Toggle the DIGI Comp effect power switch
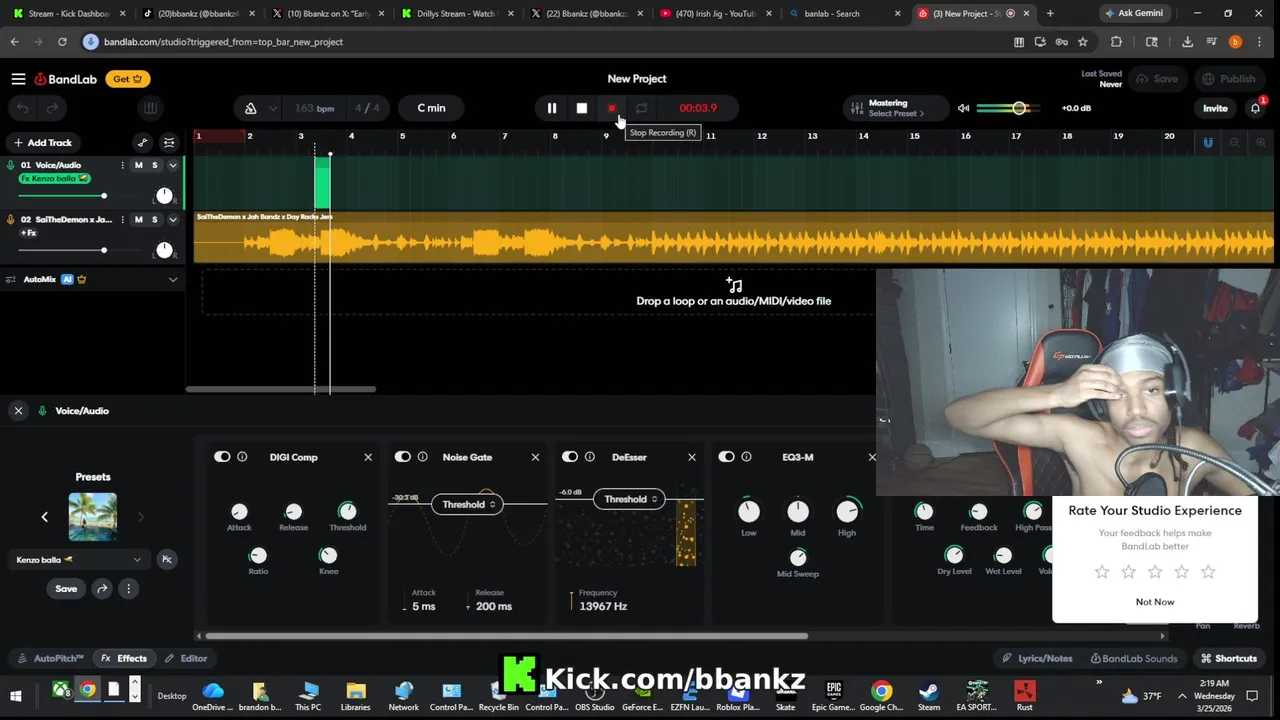 tap(222, 457)
